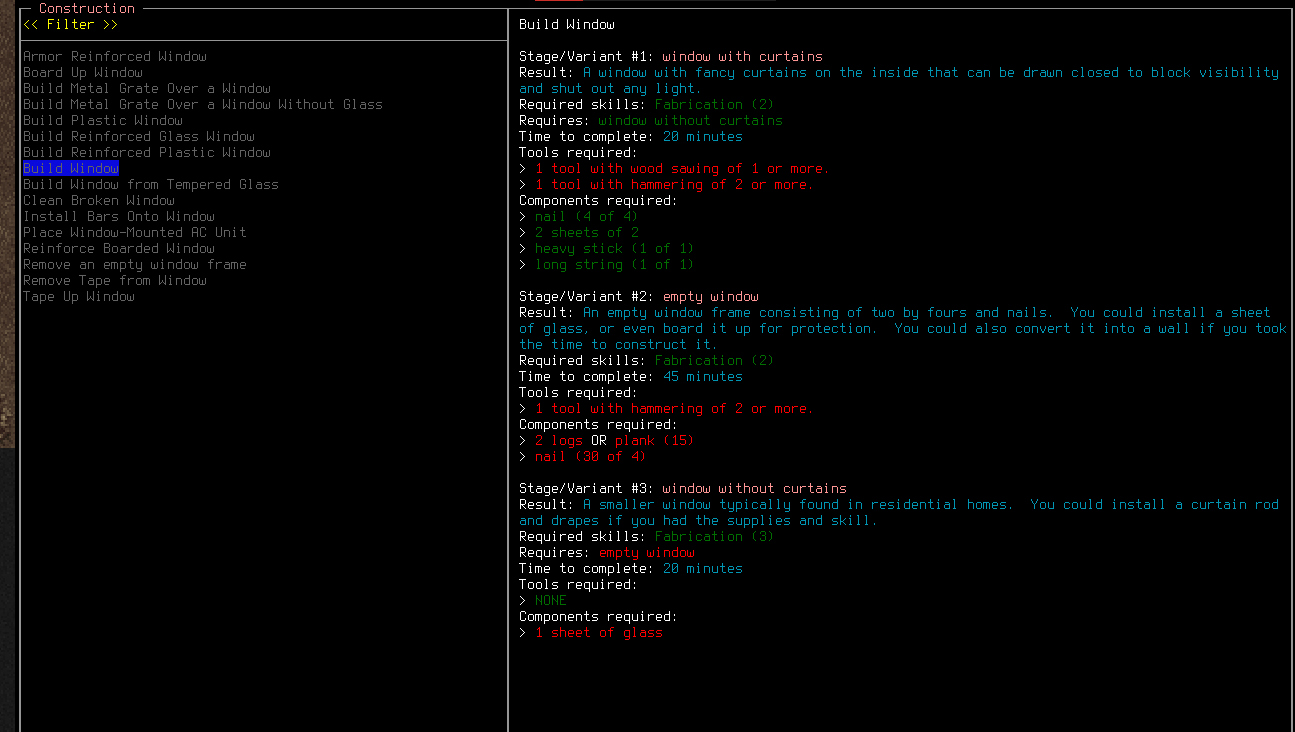Click the 2 sheets of 2 component
This screenshot has height=732, width=1295.
point(587,232)
